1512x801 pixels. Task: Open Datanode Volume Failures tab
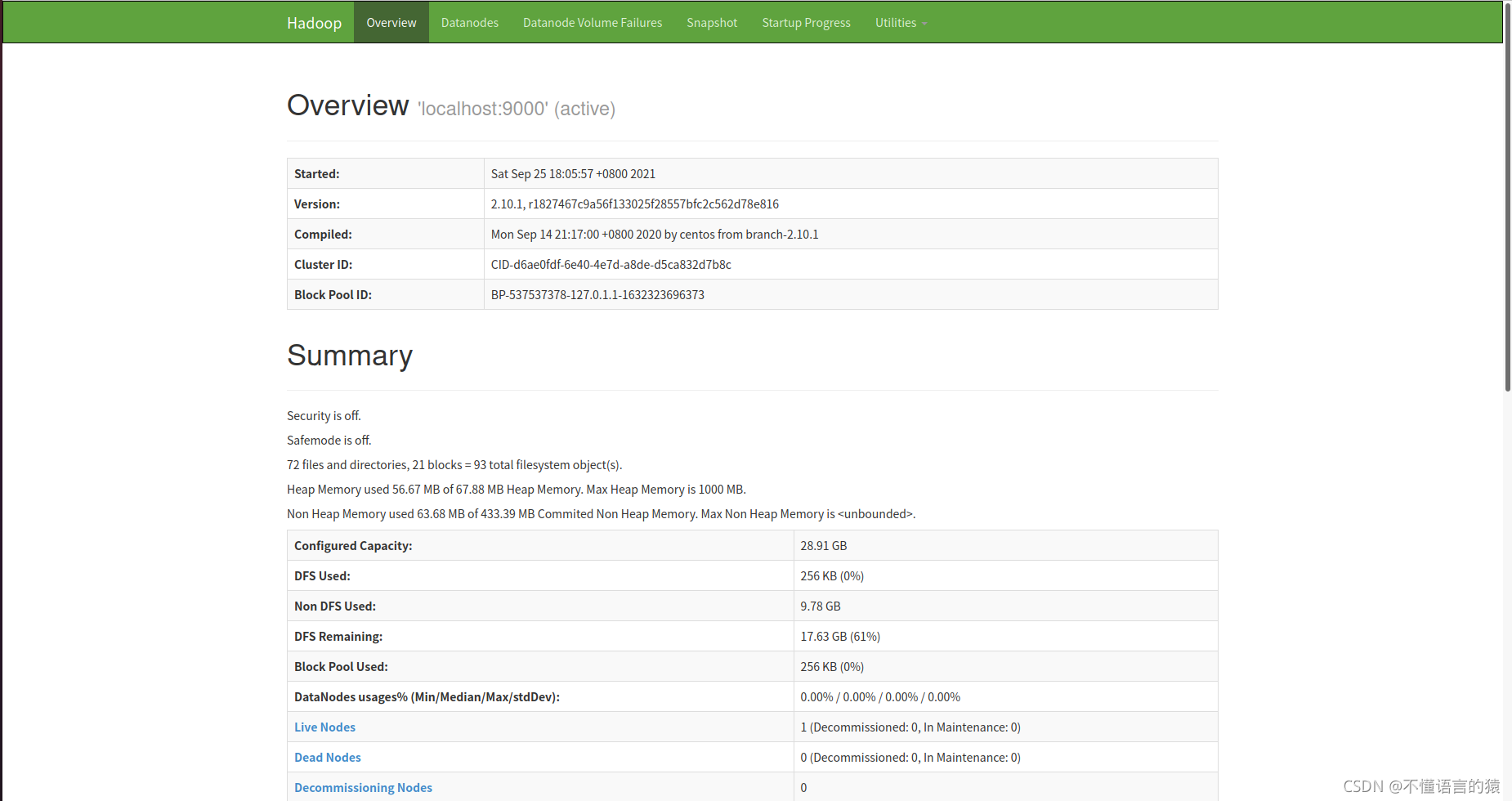(593, 23)
